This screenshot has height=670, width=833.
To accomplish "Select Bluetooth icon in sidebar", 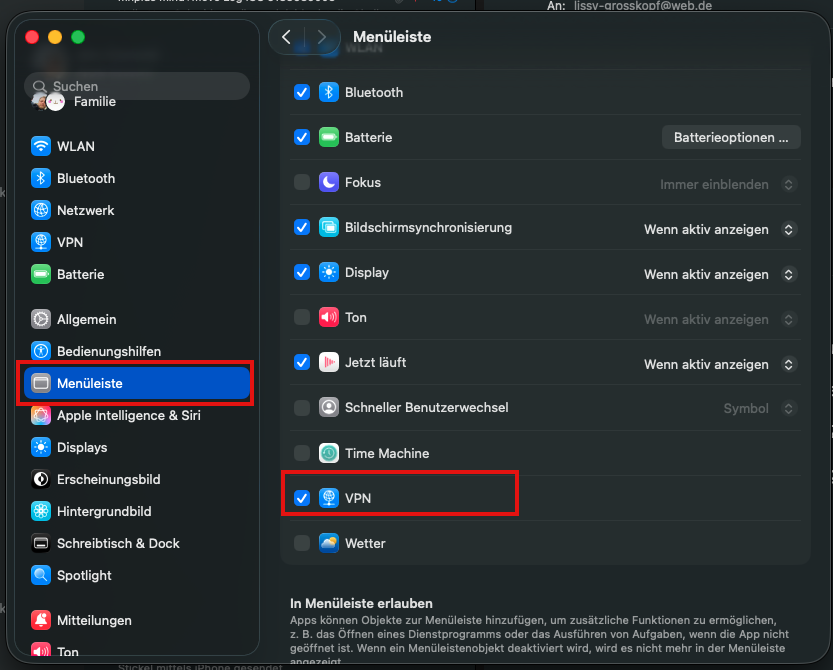I will pyautogui.click(x=41, y=178).
